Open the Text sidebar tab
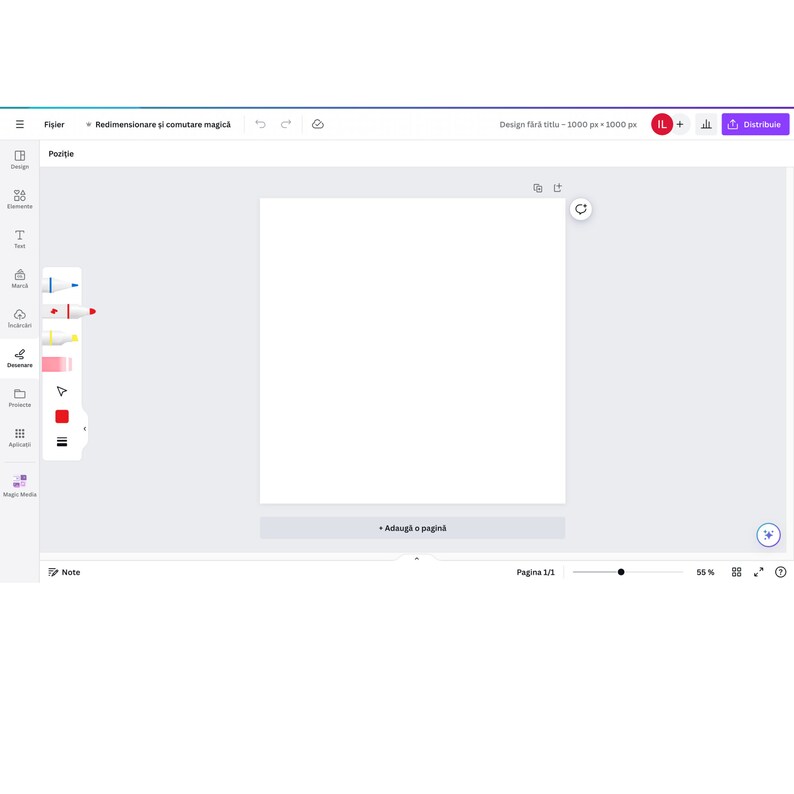Viewport: 794px width, 794px height. point(20,239)
